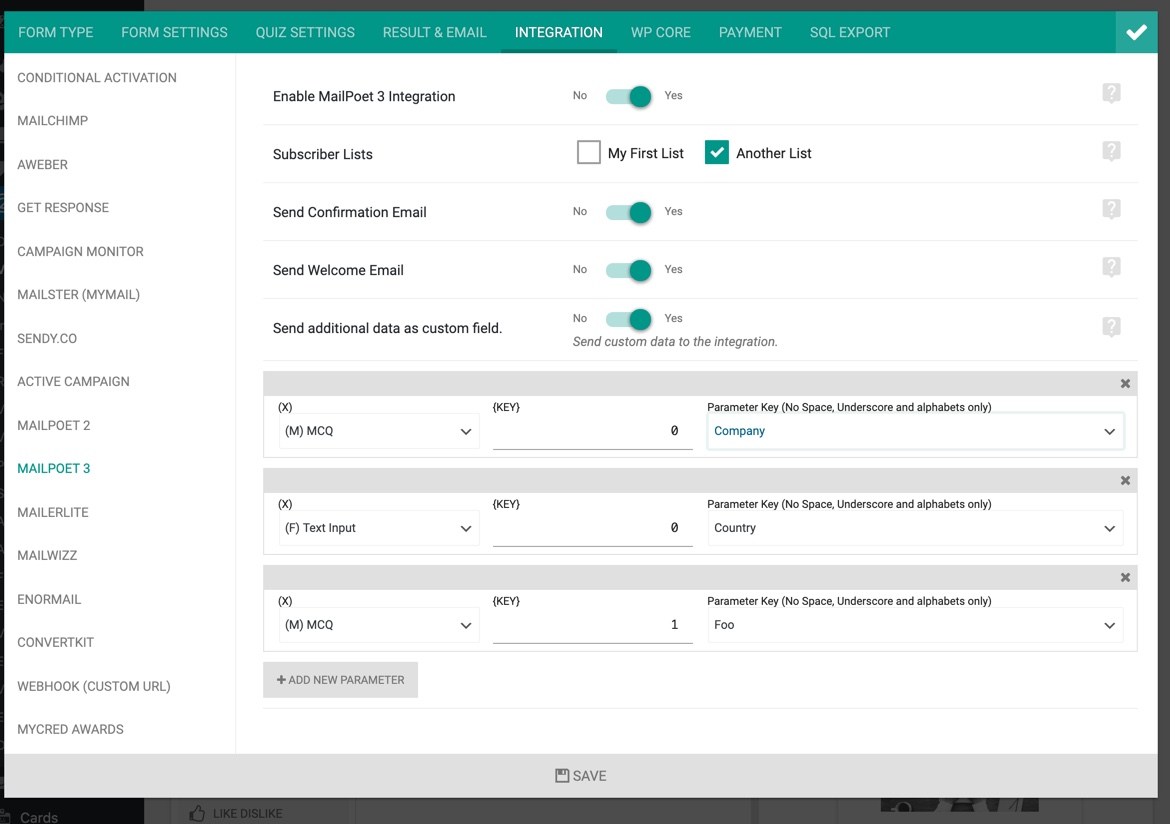Open MailerLite integration settings

point(53,513)
